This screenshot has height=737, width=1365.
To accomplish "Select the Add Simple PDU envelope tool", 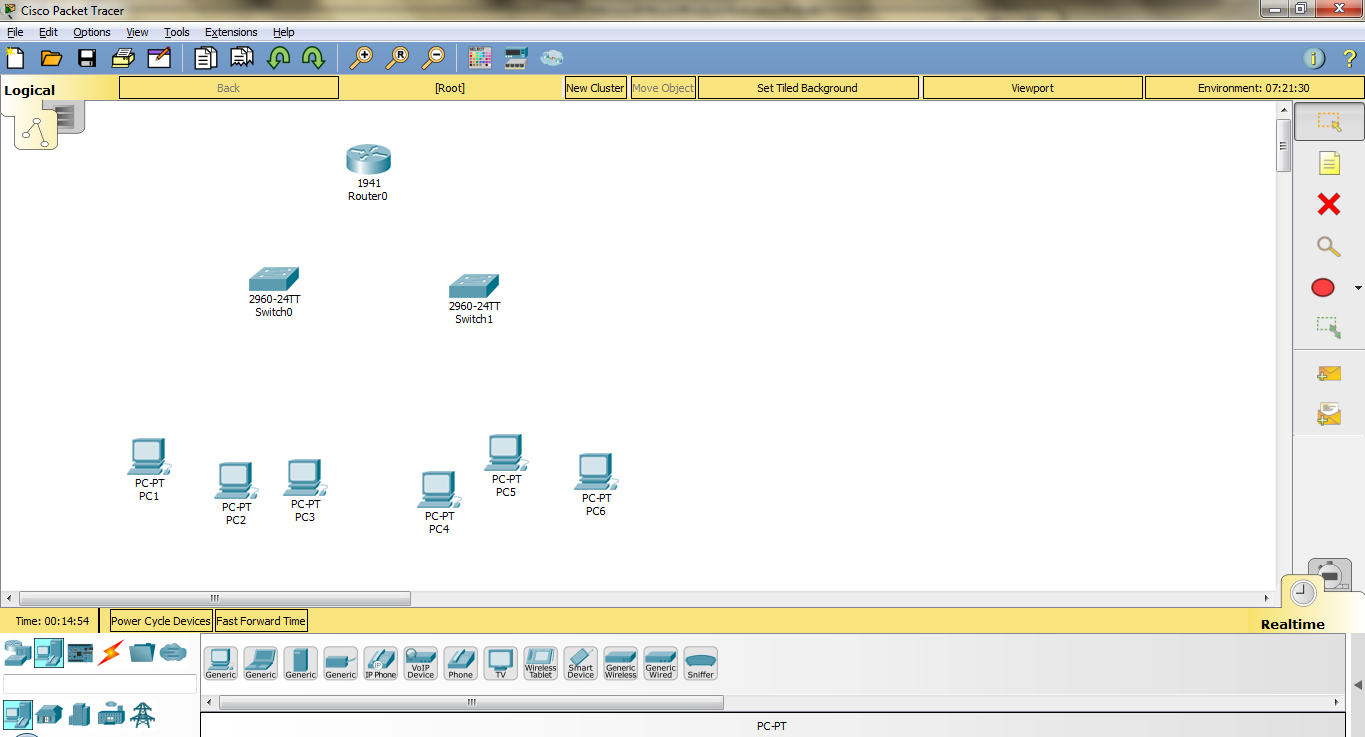I will tap(1327, 372).
